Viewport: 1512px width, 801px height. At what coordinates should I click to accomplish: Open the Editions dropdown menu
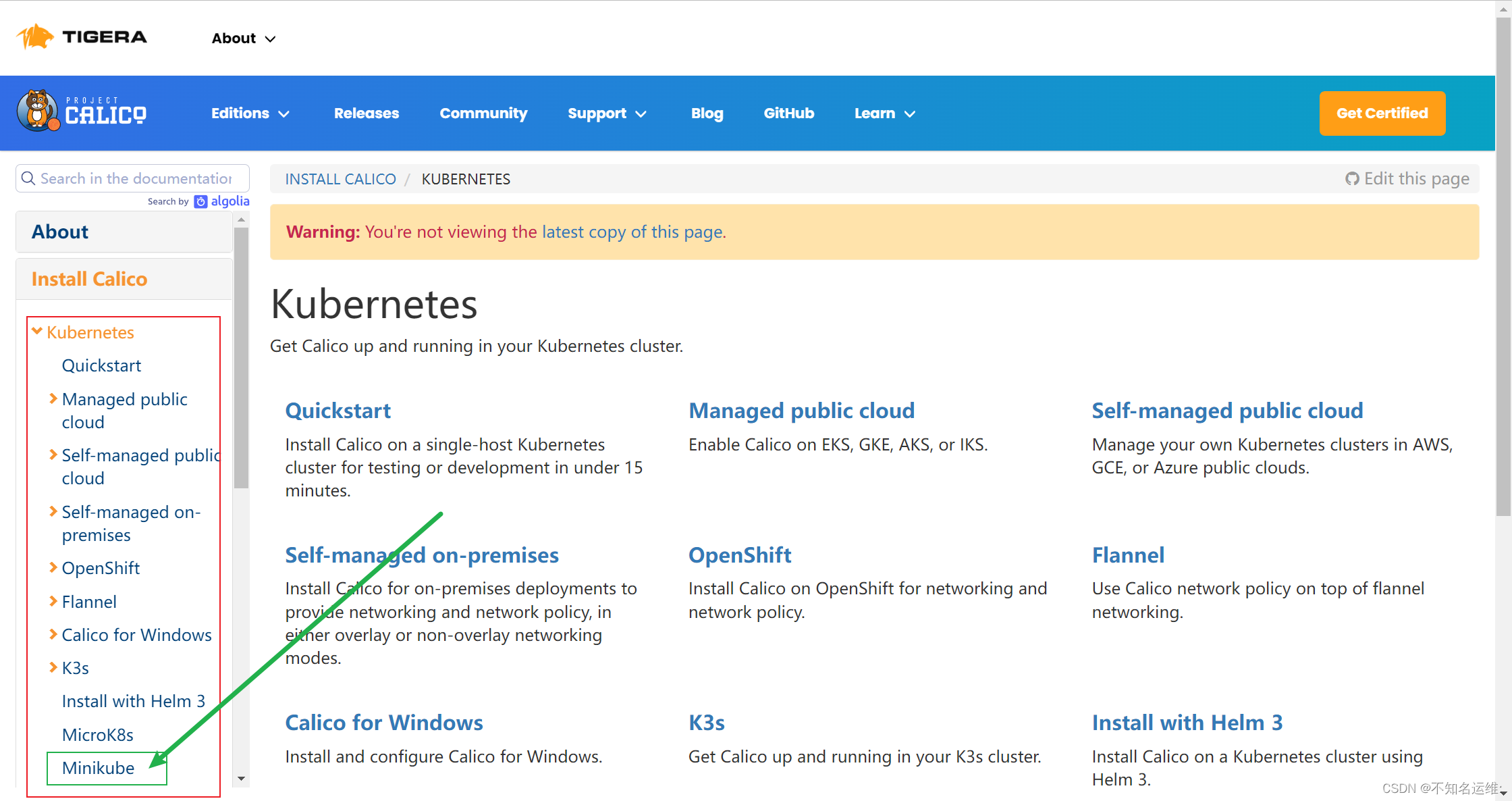click(x=250, y=113)
